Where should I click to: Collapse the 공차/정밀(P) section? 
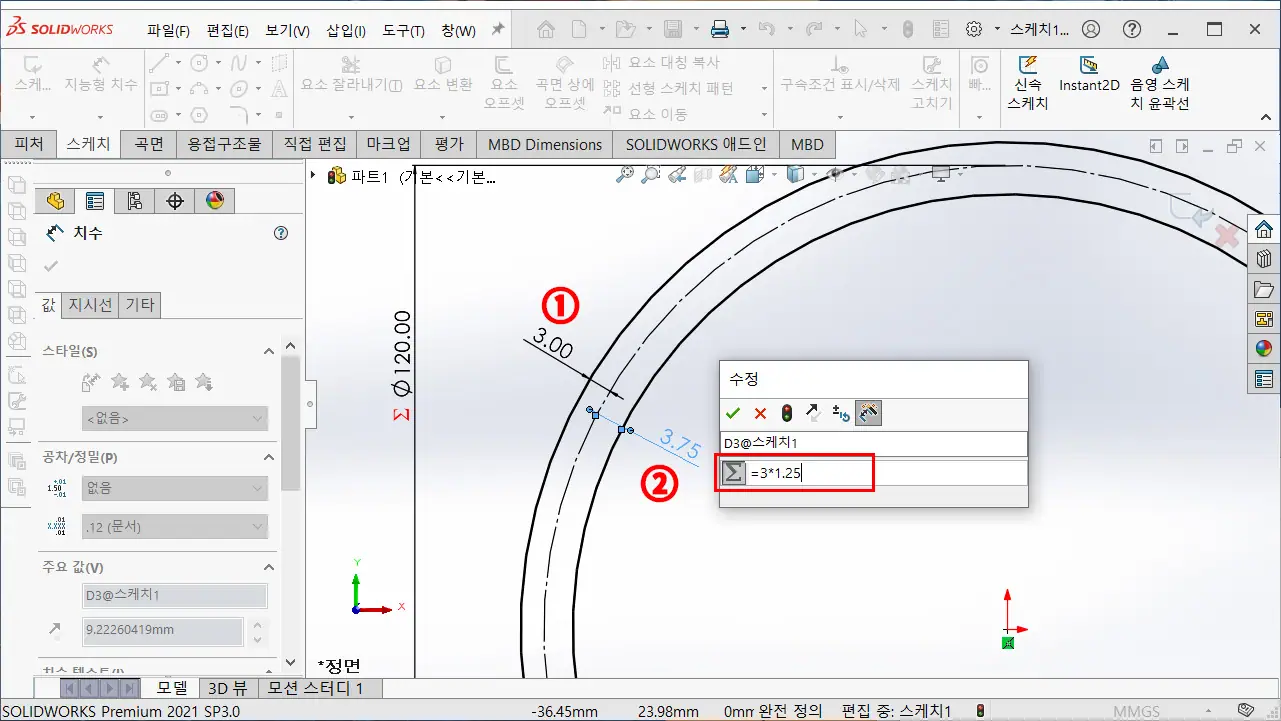pos(268,457)
